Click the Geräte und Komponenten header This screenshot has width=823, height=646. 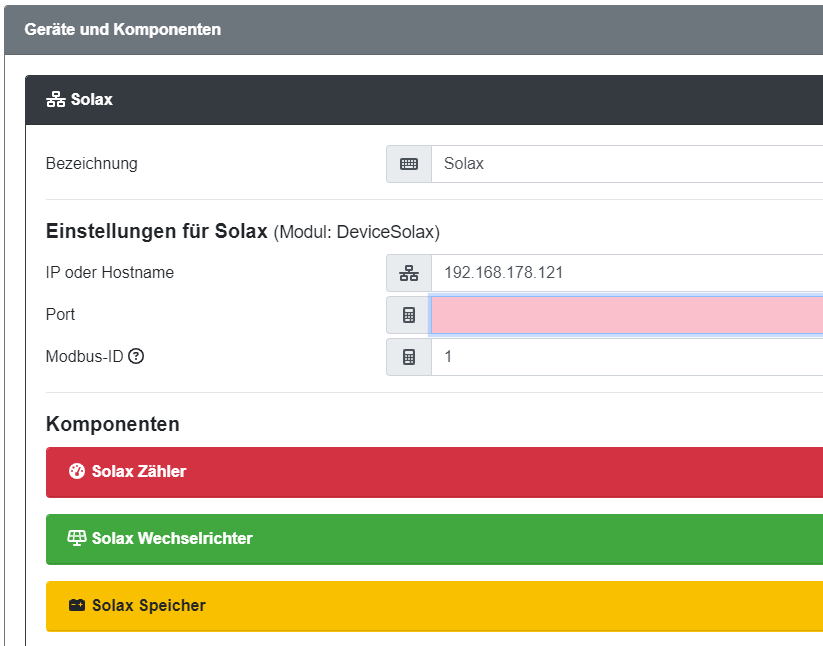point(414,30)
